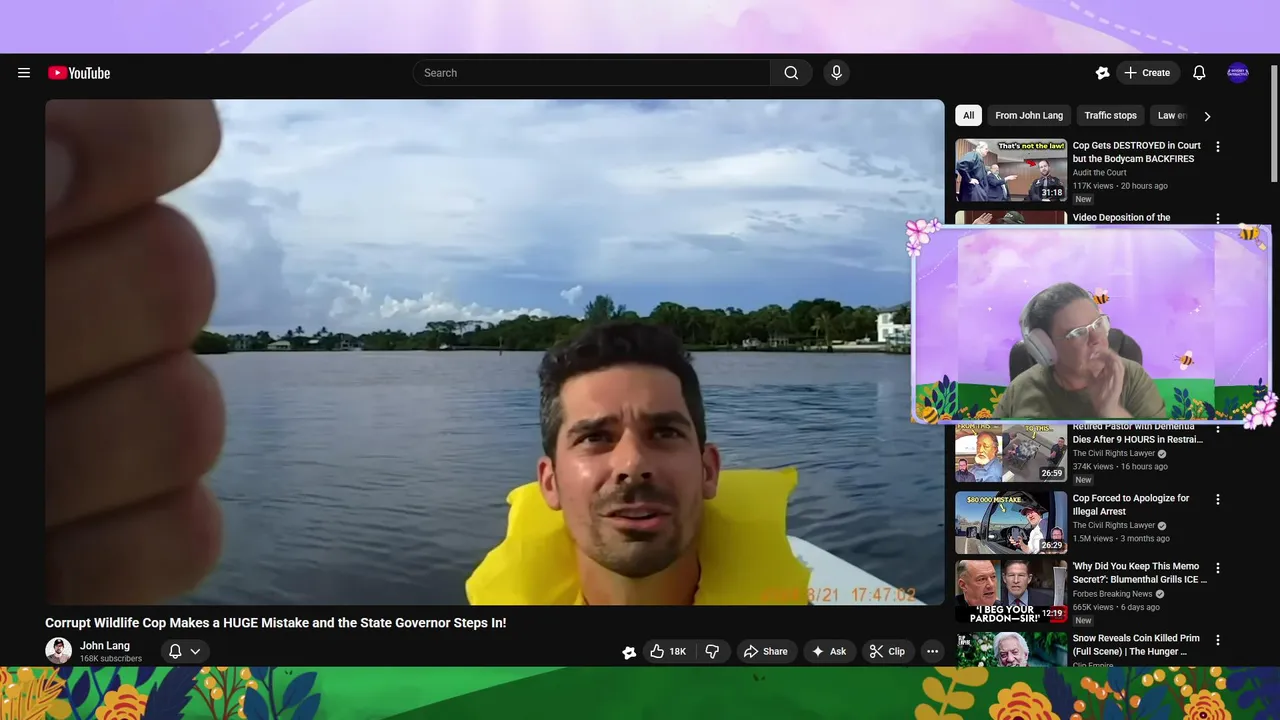The width and height of the screenshot is (1280, 720).
Task: Like the video with thumbs up
Action: coord(669,652)
